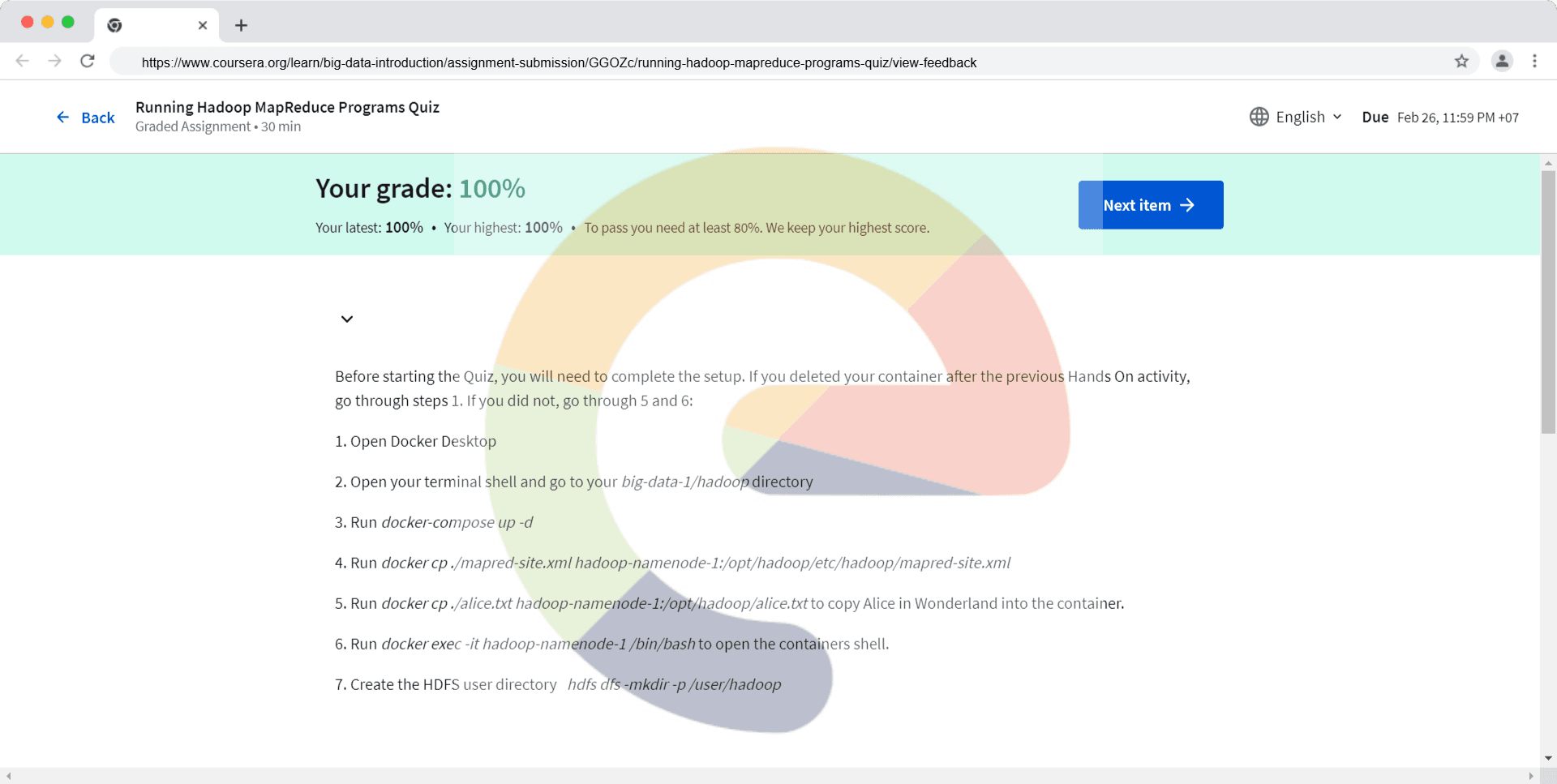The image size is (1557, 784).
Task: Click the scroll down arrow
Action: [x=1548, y=758]
